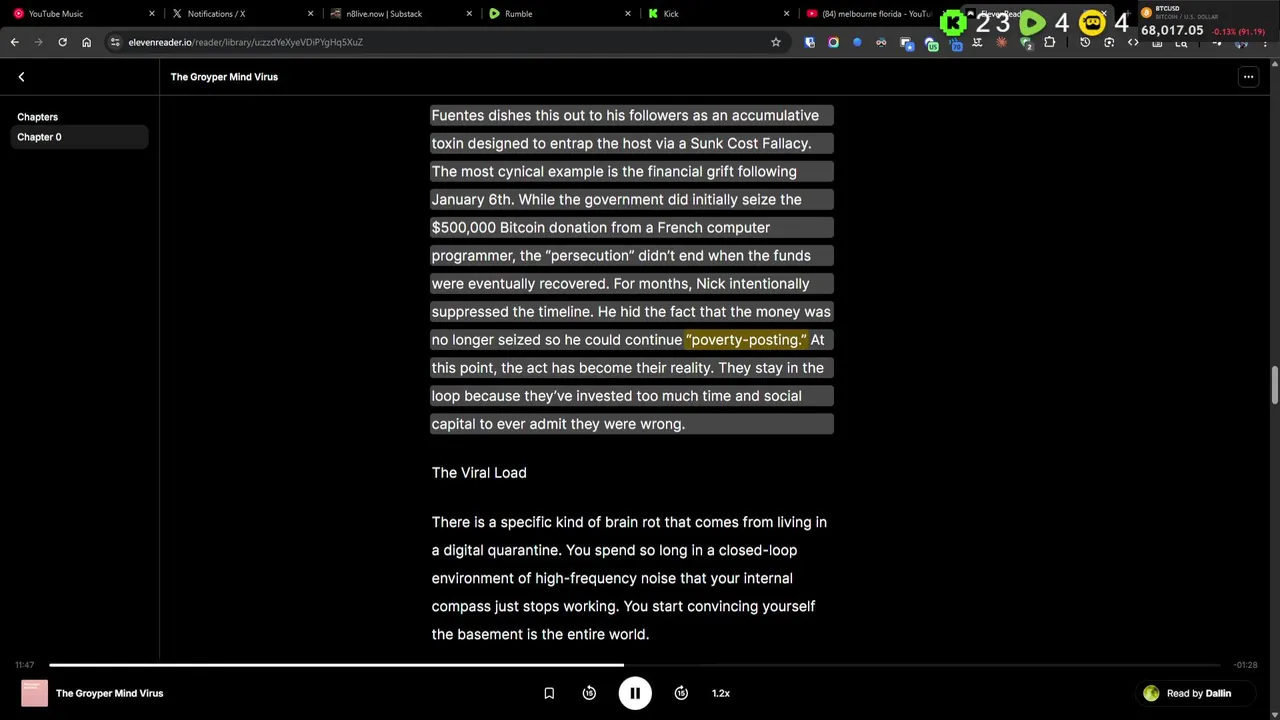This screenshot has height=720, width=1280.
Task: Close the Kick tab
Action: (x=786, y=14)
